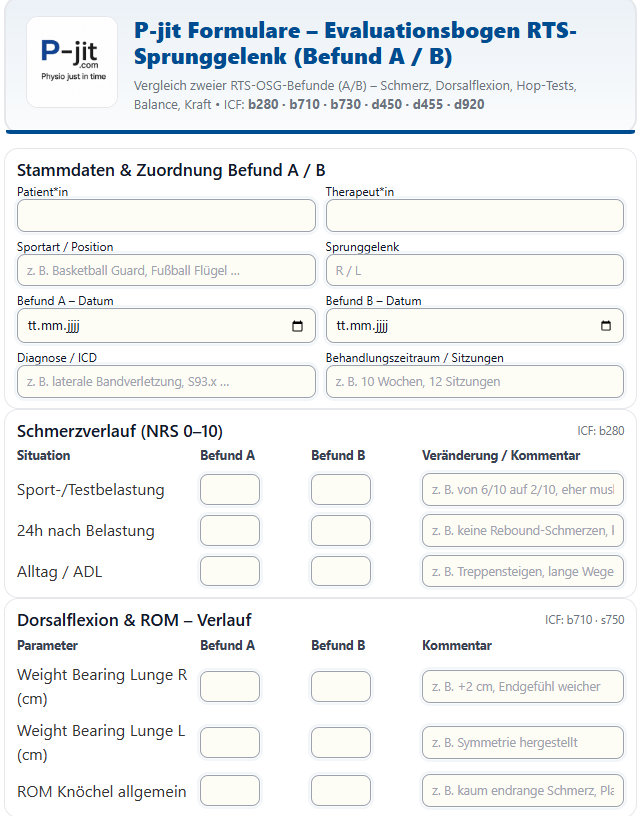Click Befund B for Weight Bearing Lunge L
The height and width of the screenshot is (816, 644).
[340, 743]
